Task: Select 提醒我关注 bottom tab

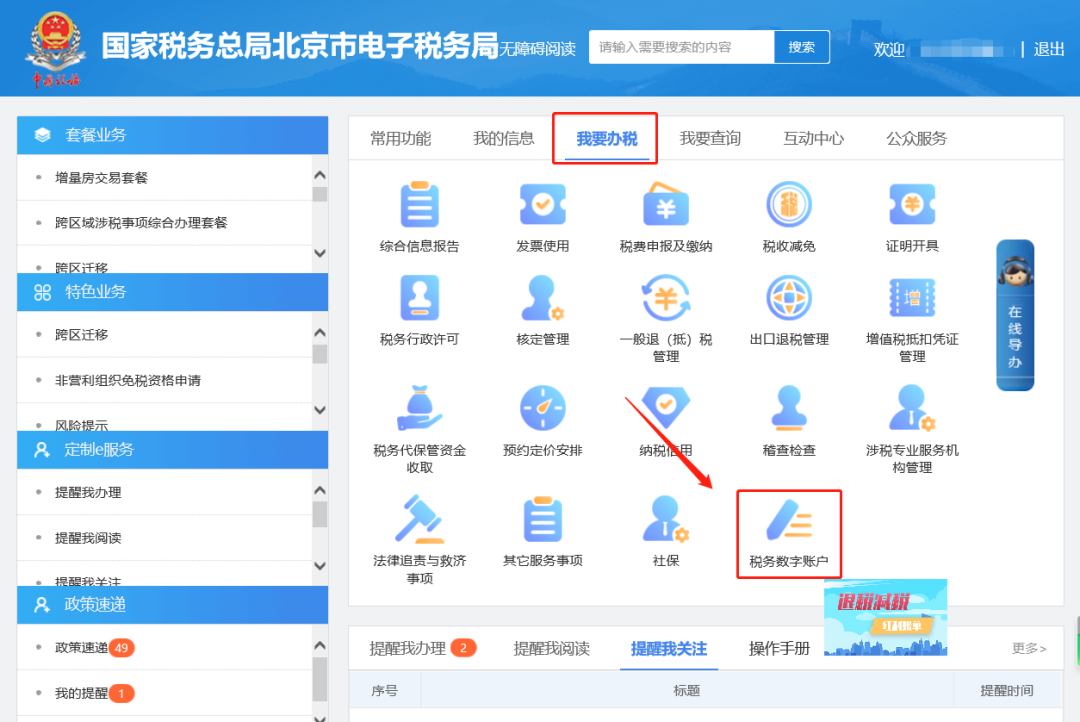Action: click(669, 648)
